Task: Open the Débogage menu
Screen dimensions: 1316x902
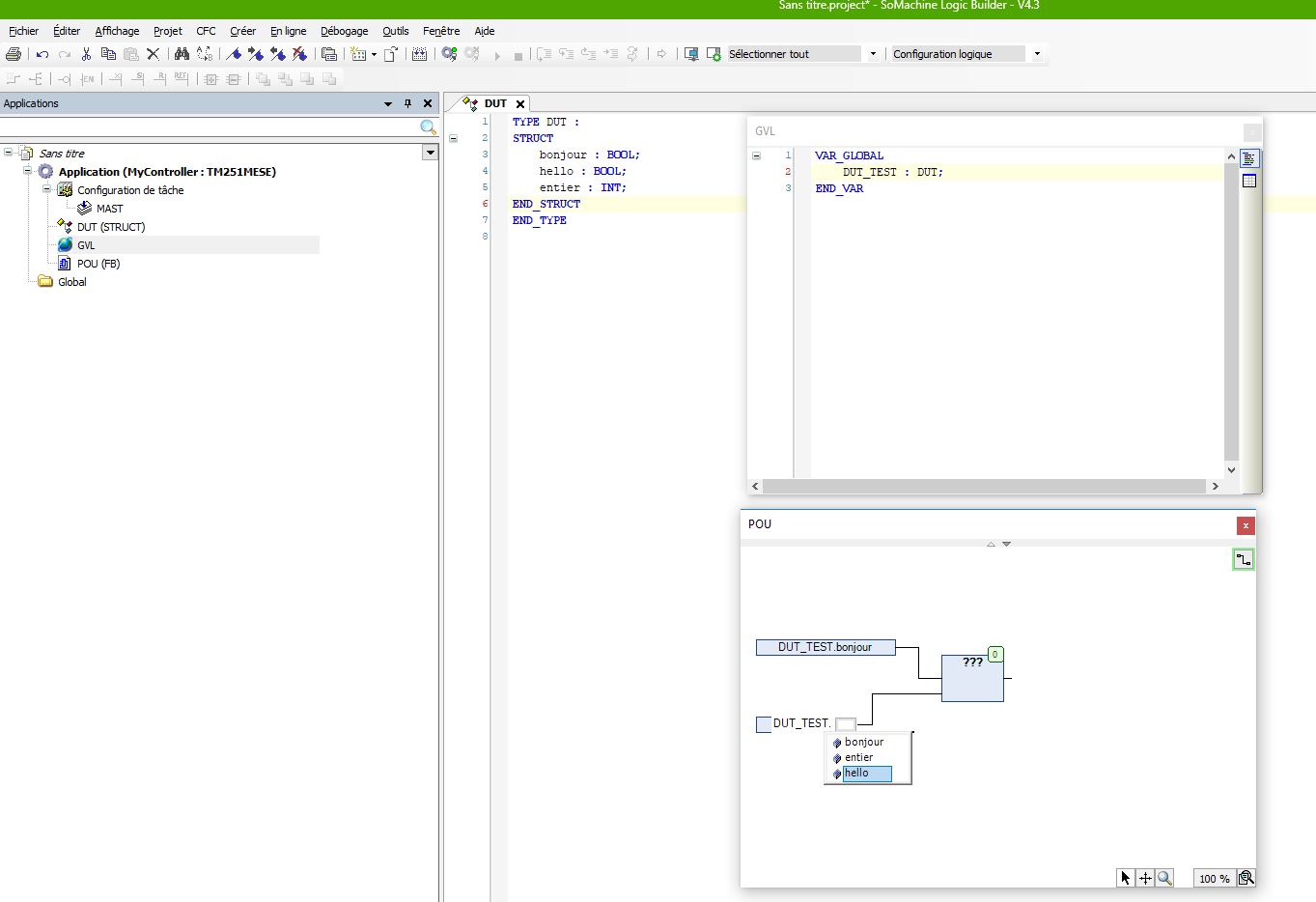Action: tap(344, 31)
